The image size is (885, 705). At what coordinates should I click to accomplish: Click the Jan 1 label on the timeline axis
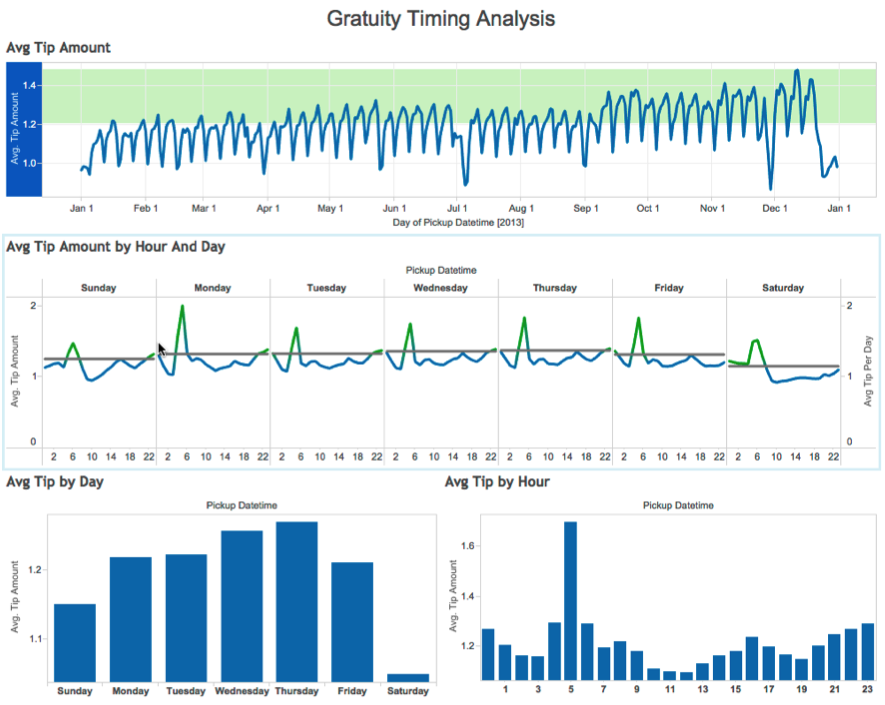coord(82,208)
